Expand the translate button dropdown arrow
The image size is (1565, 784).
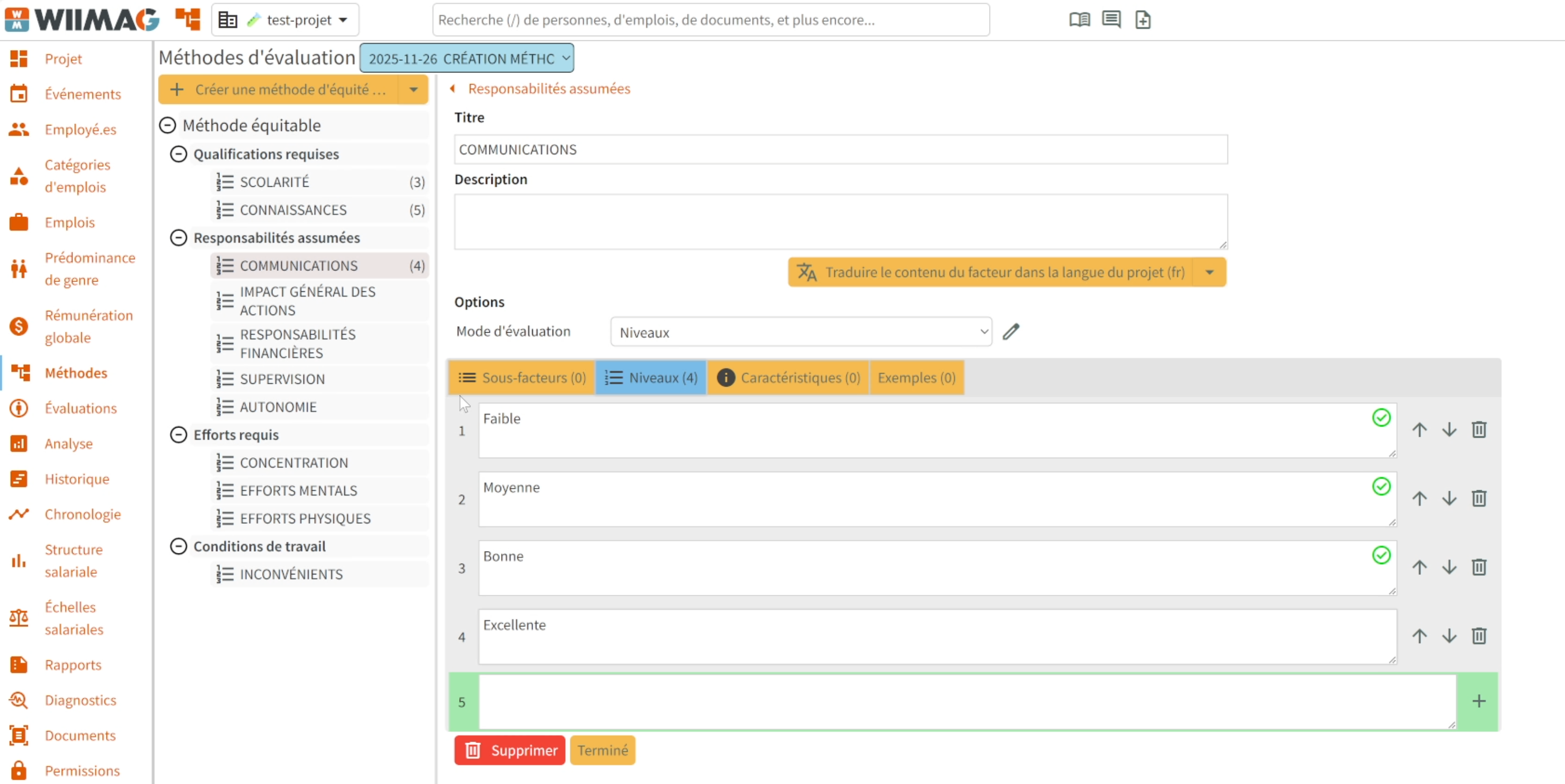point(1209,273)
